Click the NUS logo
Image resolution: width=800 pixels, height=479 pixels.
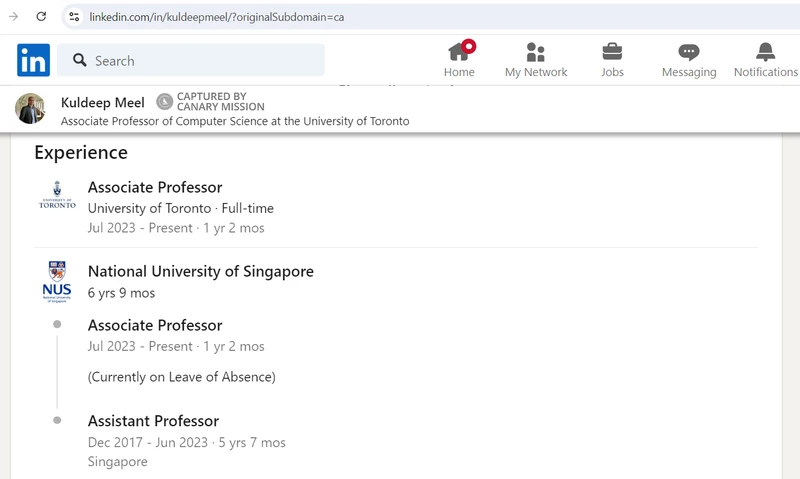pyautogui.click(x=57, y=282)
